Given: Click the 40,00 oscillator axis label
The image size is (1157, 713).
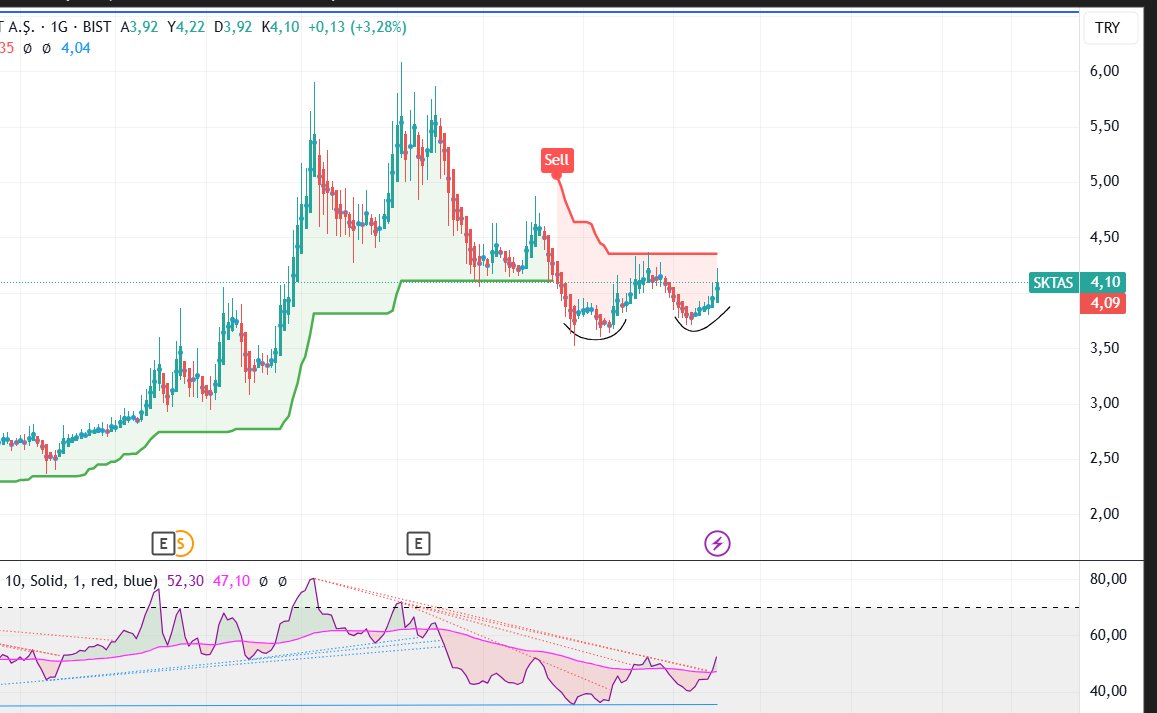Looking at the screenshot, I should 1108,691.
